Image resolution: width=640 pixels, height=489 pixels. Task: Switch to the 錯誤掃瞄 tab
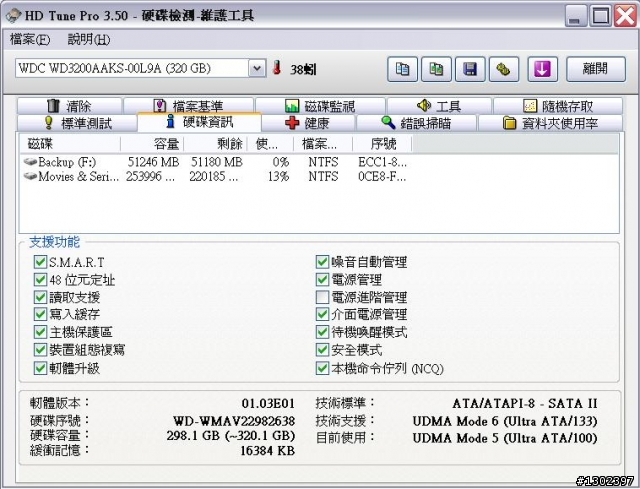tap(416, 123)
